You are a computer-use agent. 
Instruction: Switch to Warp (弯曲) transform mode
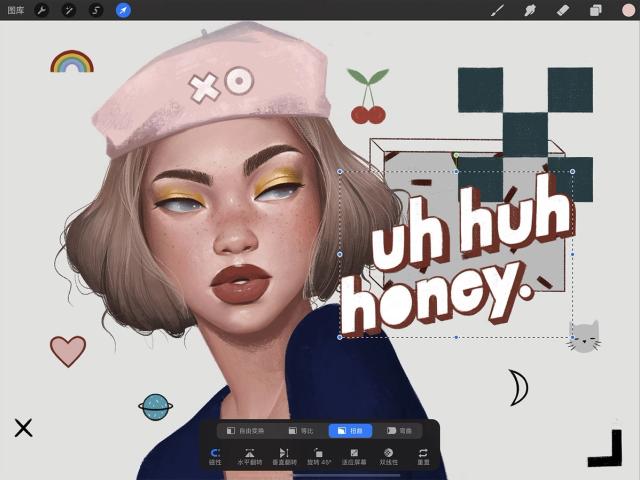click(x=400, y=431)
